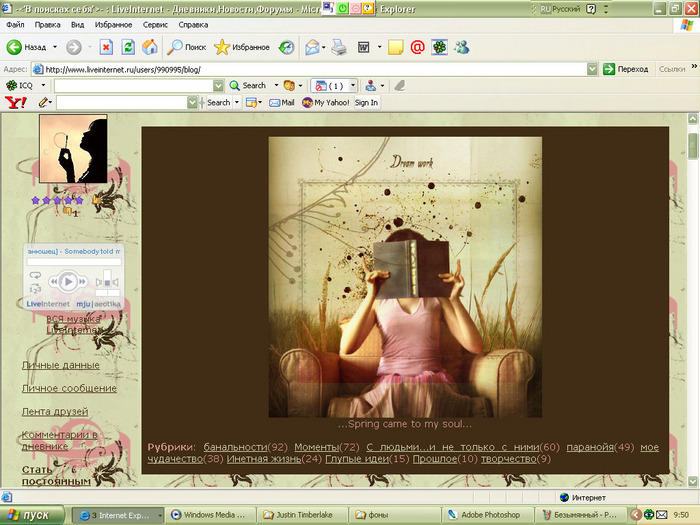Click the music player seek progress bar
The image size is (700, 525).
74,262
